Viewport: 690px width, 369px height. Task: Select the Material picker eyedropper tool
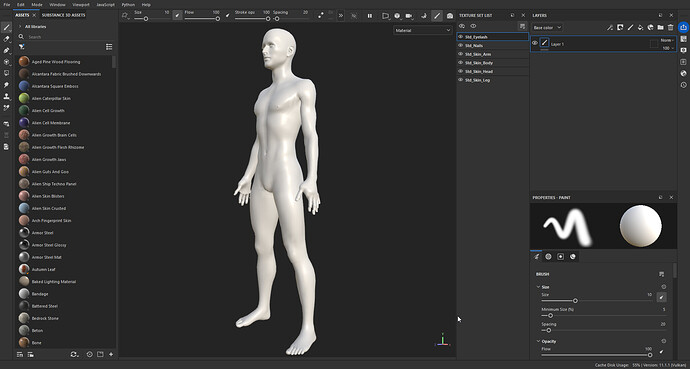click(x=6, y=108)
